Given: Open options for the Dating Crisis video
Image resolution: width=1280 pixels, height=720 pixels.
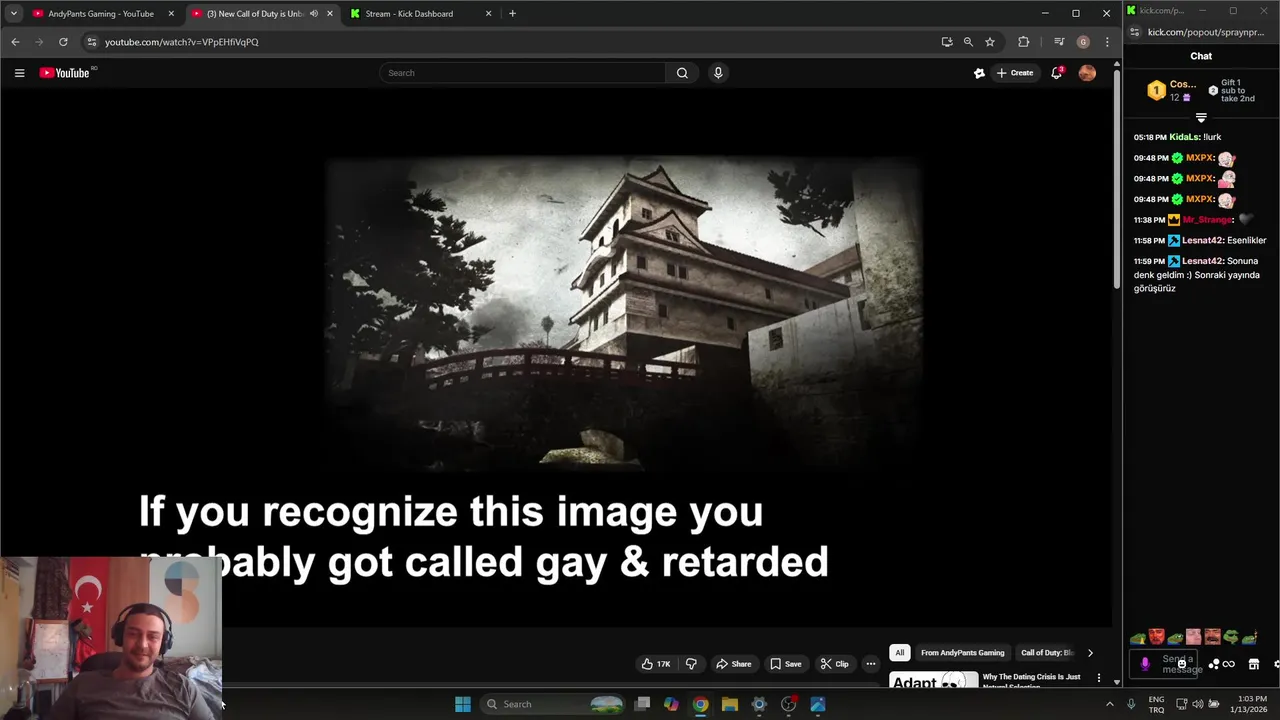Looking at the screenshot, I should point(1099,678).
